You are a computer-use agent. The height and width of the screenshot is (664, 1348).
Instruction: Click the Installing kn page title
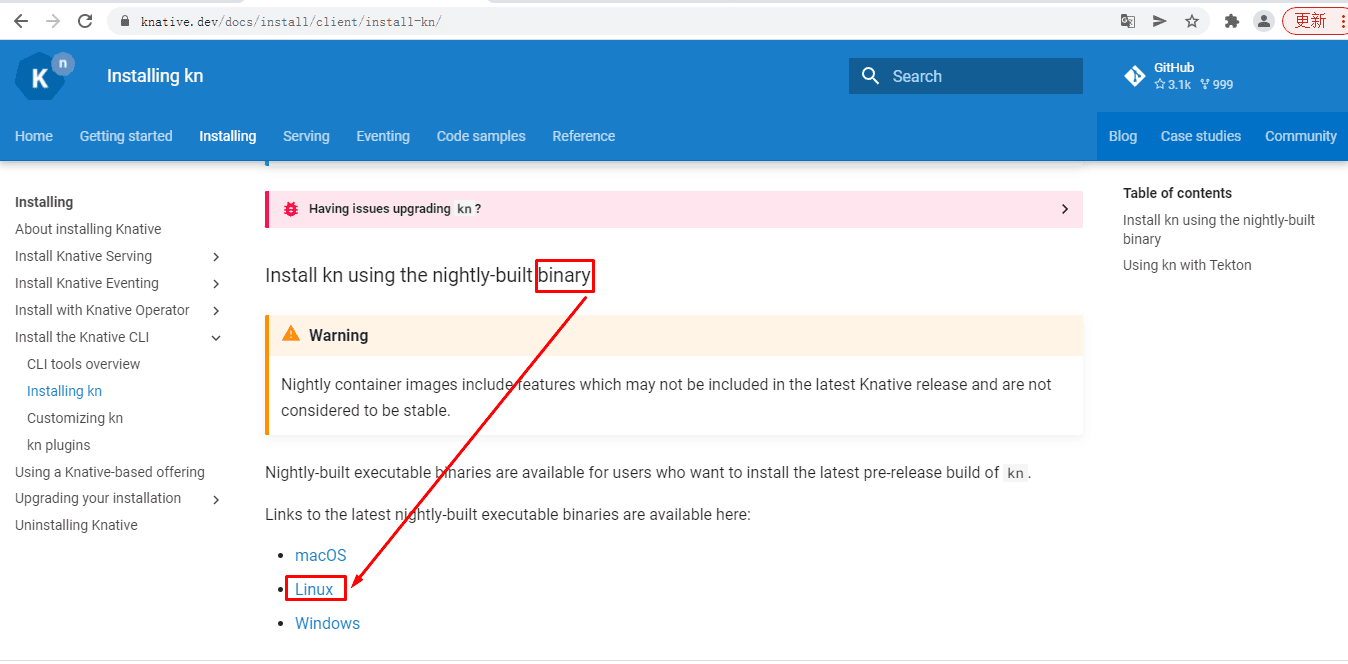(155, 76)
